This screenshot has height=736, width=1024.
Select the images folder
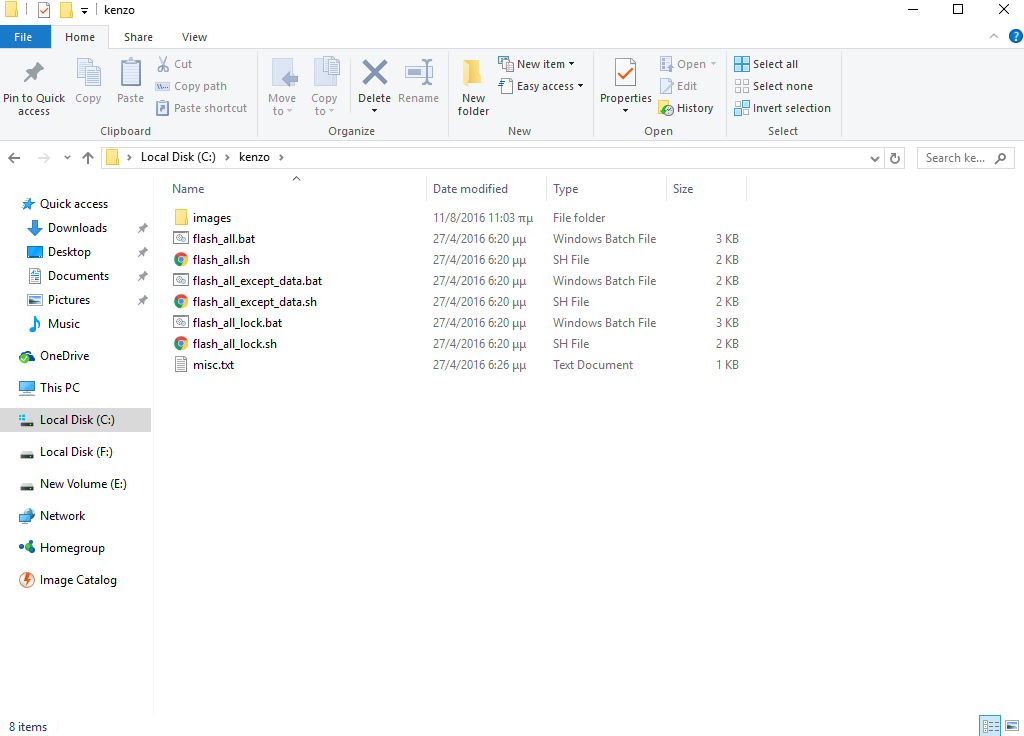(x=211, y=218)
